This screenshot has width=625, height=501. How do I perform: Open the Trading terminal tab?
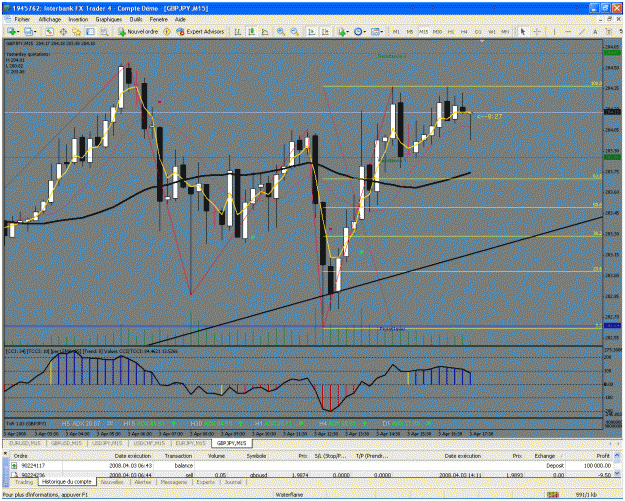tap(24, 482)
